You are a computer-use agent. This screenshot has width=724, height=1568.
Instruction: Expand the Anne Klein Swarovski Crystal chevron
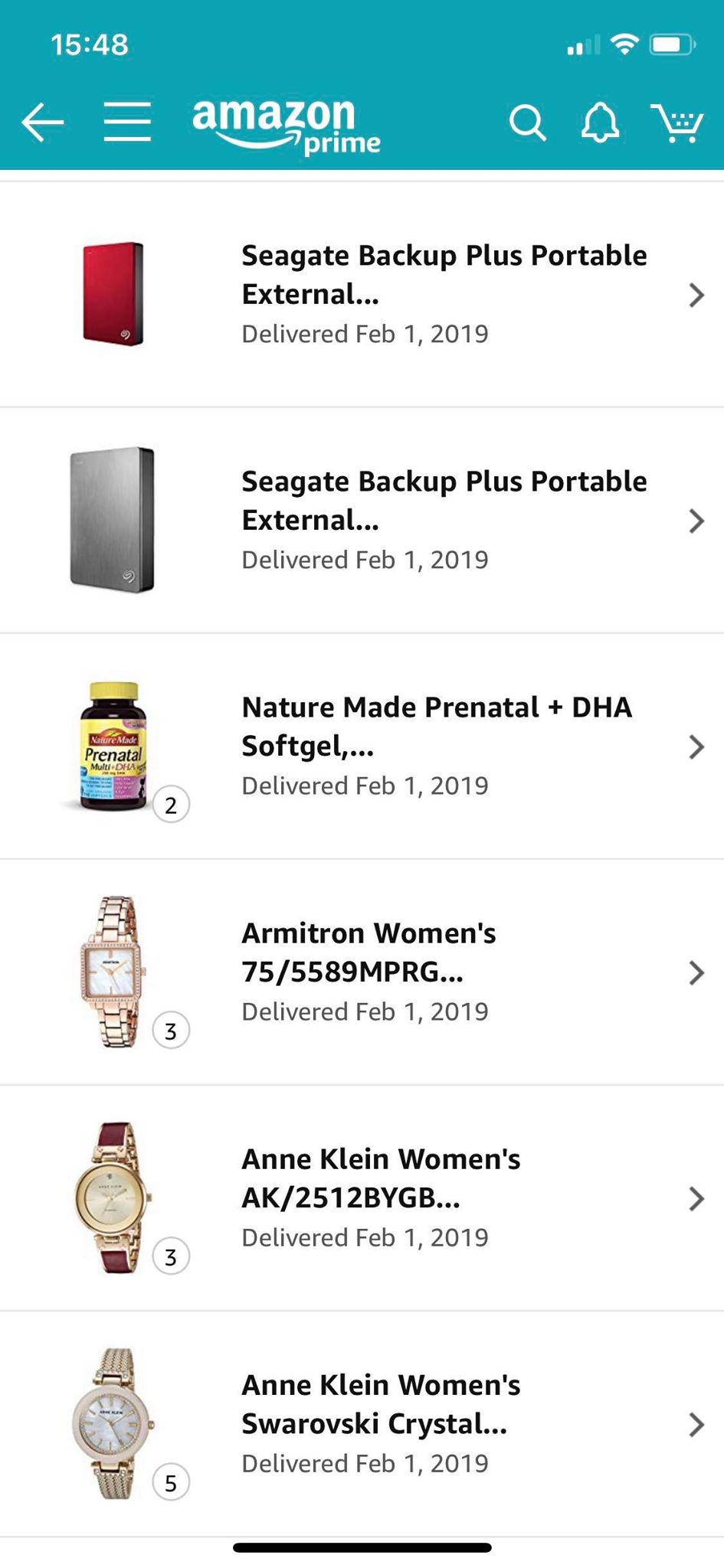[696, 1424]
